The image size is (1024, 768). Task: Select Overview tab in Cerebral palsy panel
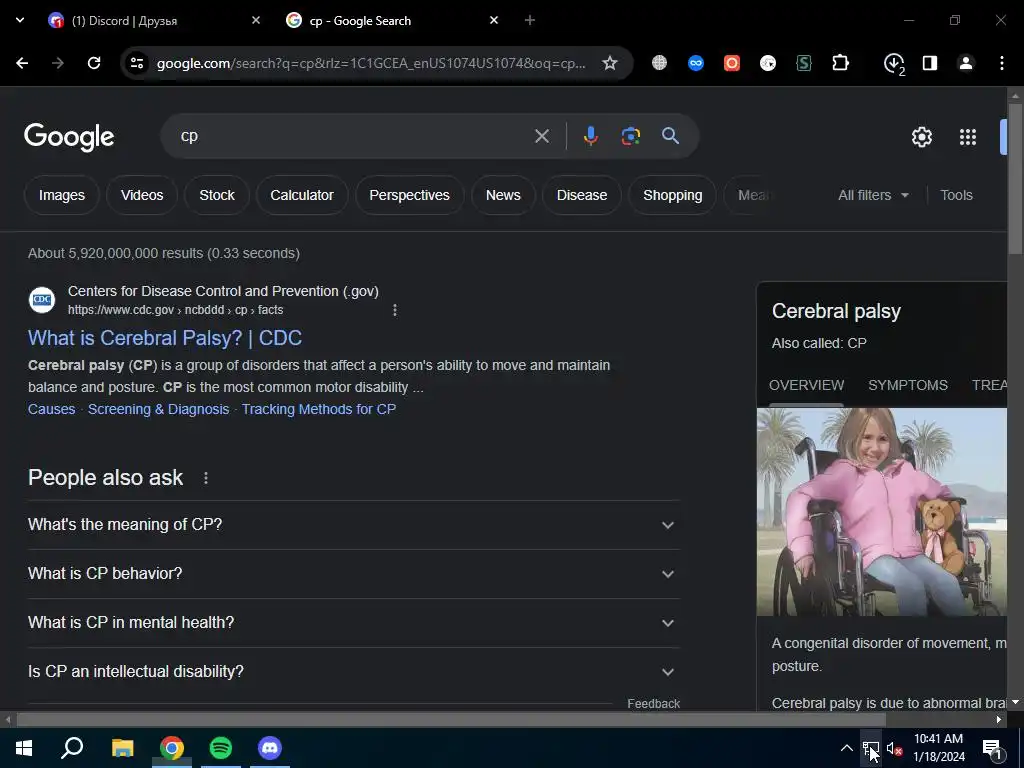tap(807, 385)
